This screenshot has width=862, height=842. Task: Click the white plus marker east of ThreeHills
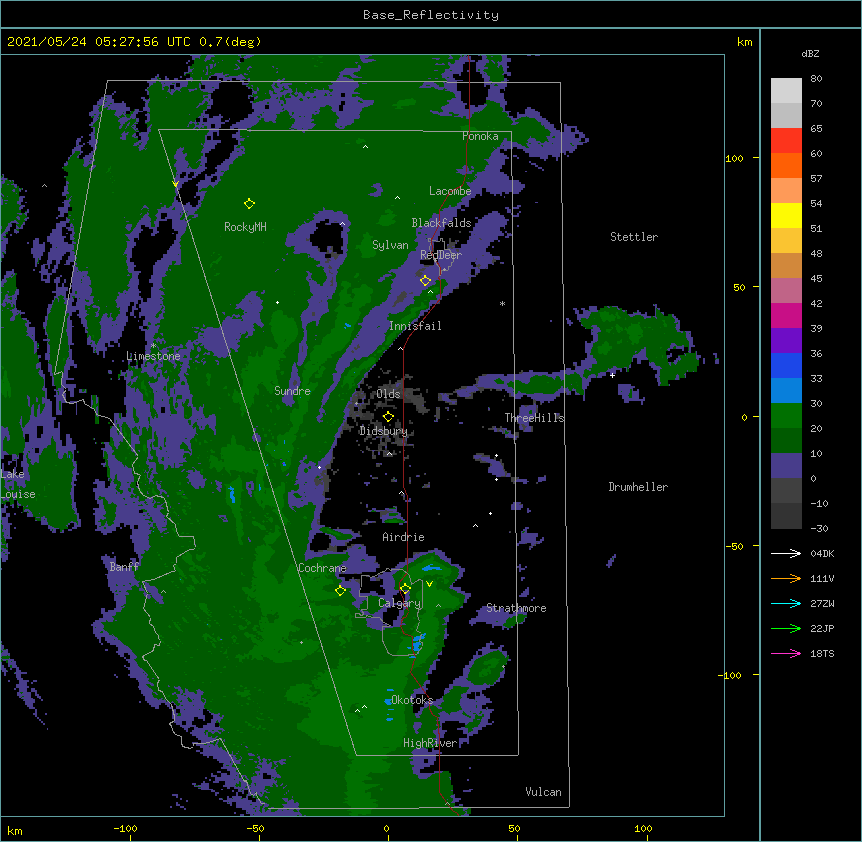[612, 375]
